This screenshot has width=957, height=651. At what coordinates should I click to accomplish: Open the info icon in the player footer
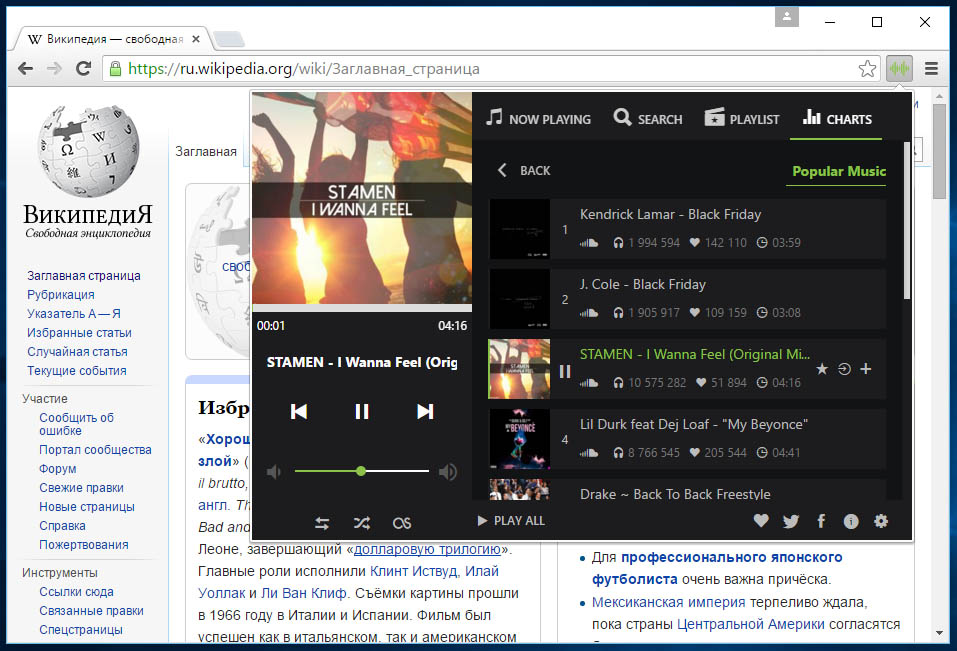coord(851,521)
